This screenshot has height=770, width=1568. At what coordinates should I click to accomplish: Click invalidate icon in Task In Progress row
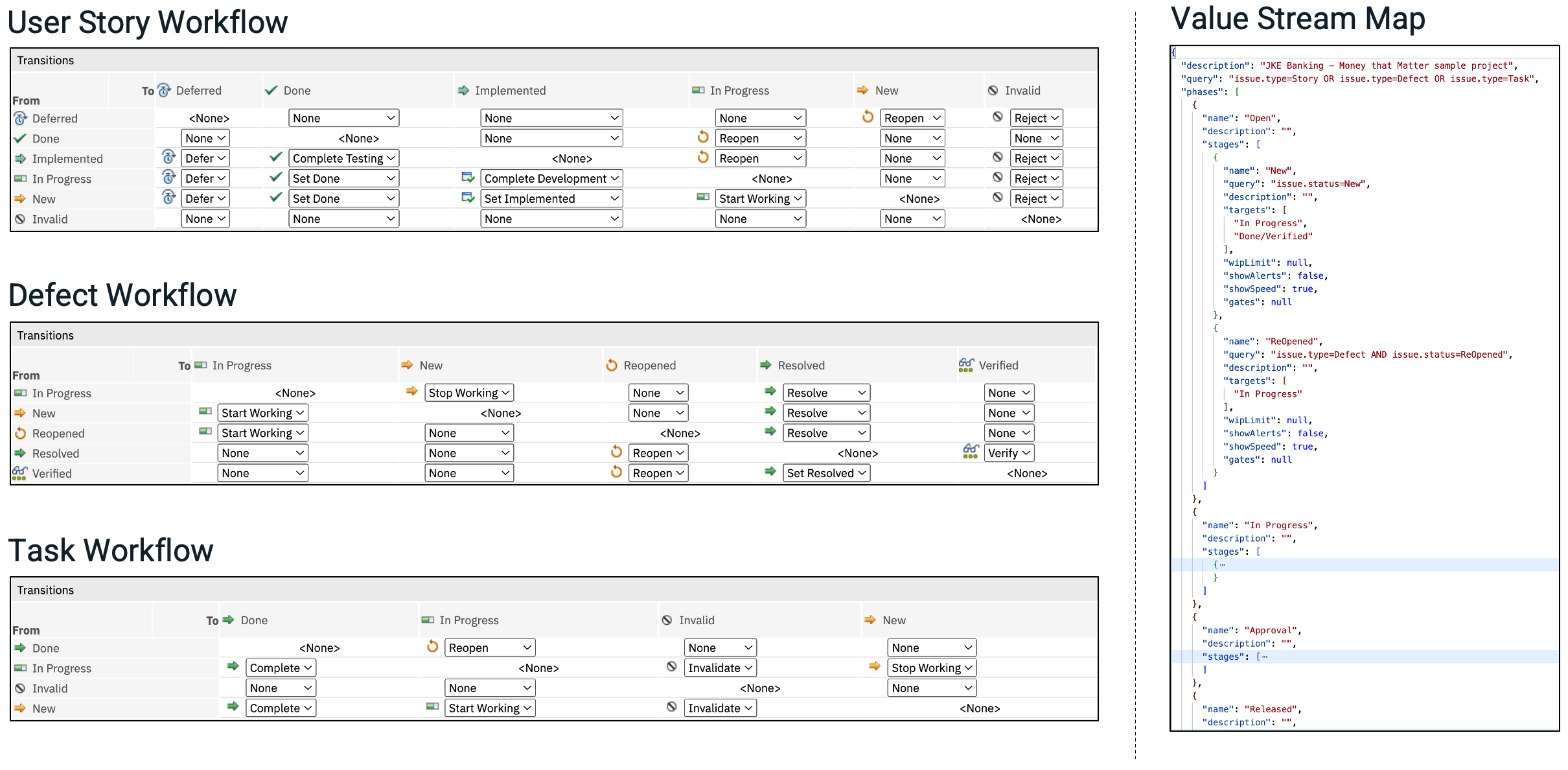pos(672,666)
